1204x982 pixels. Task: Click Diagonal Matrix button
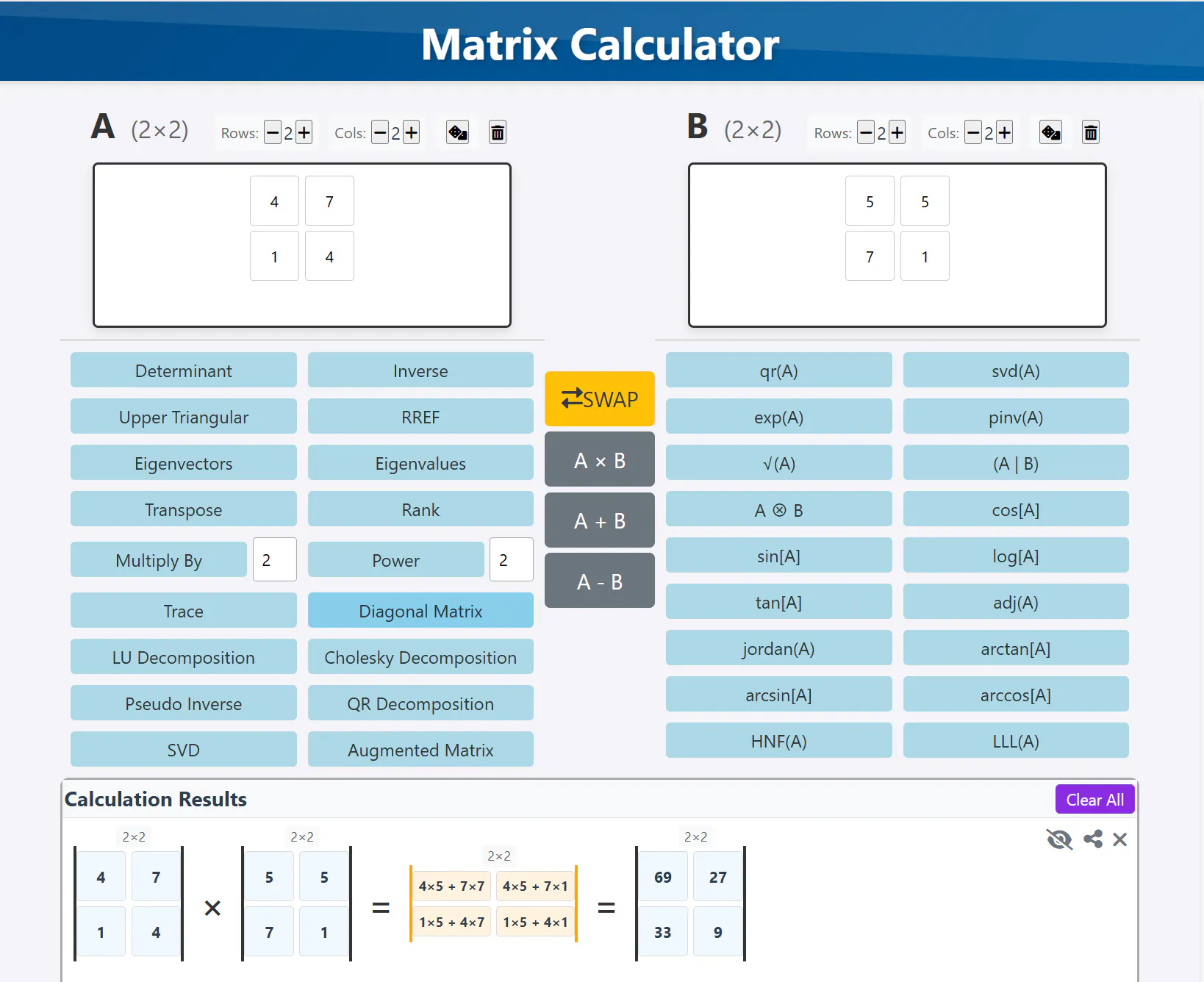click(x=420, y=611)
